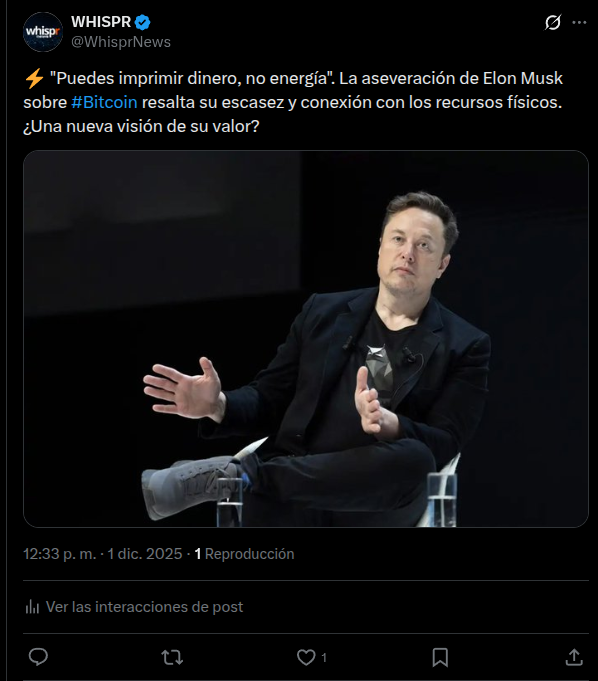Open the @WhisprNews handle
598x681 pixels.
[x=121, y=42]
